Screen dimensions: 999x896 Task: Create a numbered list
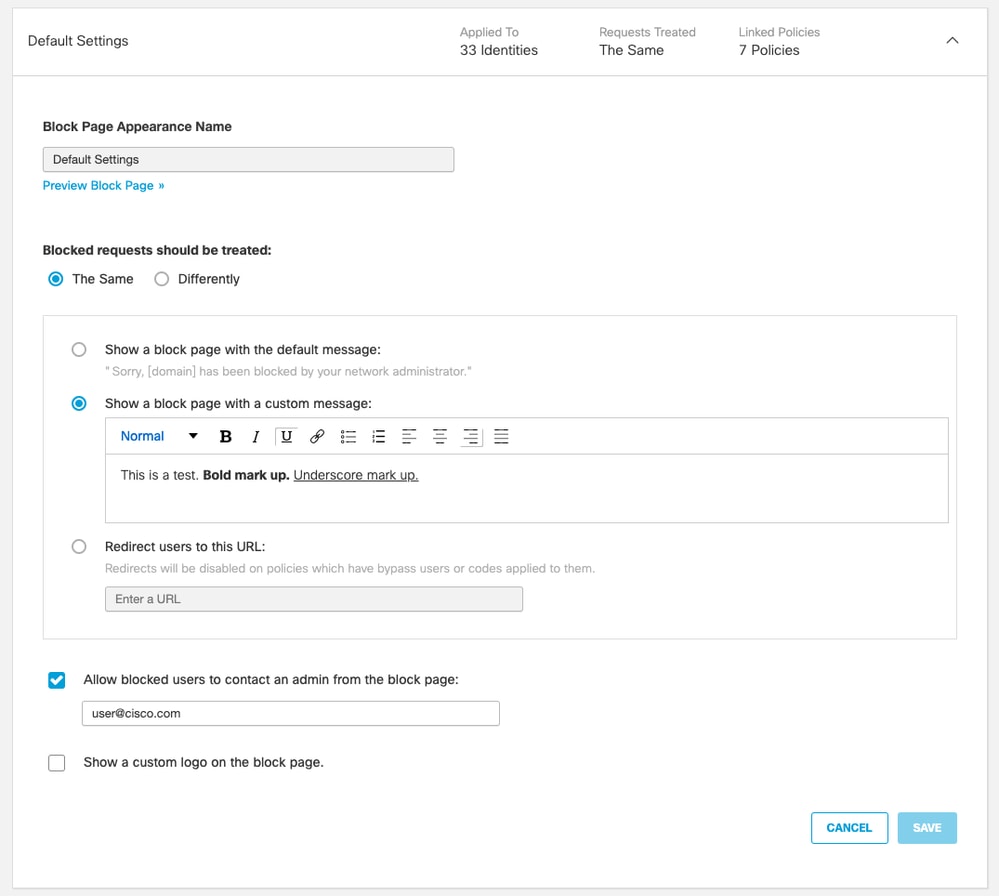point(378,436)
